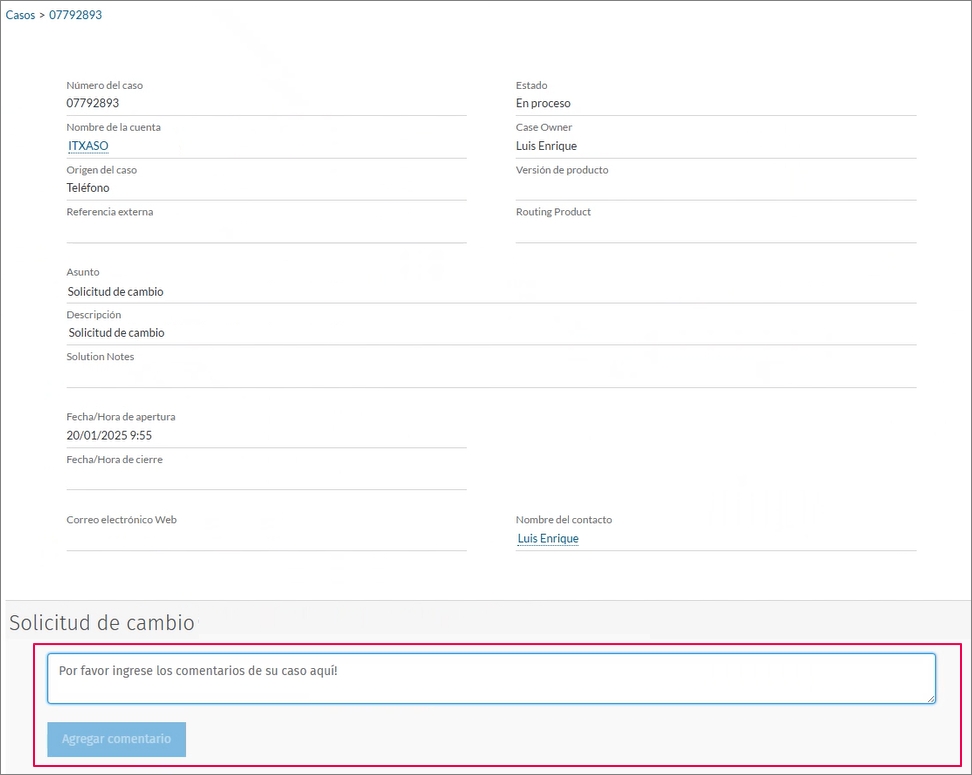Image resolution: width=972 pixels, height=775 pixels.
Task: Open the Casos breadcrumb link
Action: pyautogui.click(x=20, y=15)
